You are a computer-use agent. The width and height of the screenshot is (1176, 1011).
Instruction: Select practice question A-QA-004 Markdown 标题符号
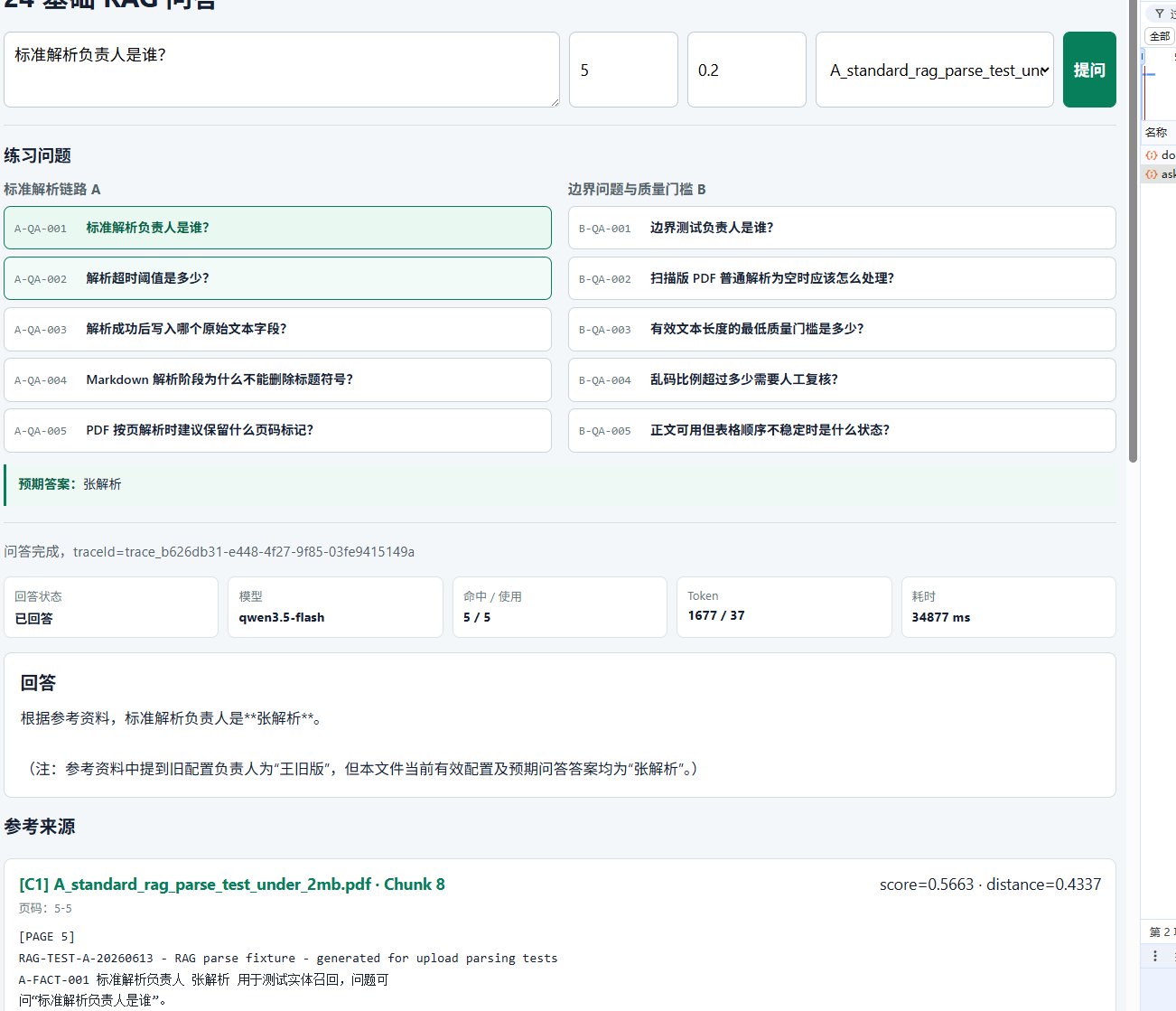pyautogui.click(x=277, y=379)
